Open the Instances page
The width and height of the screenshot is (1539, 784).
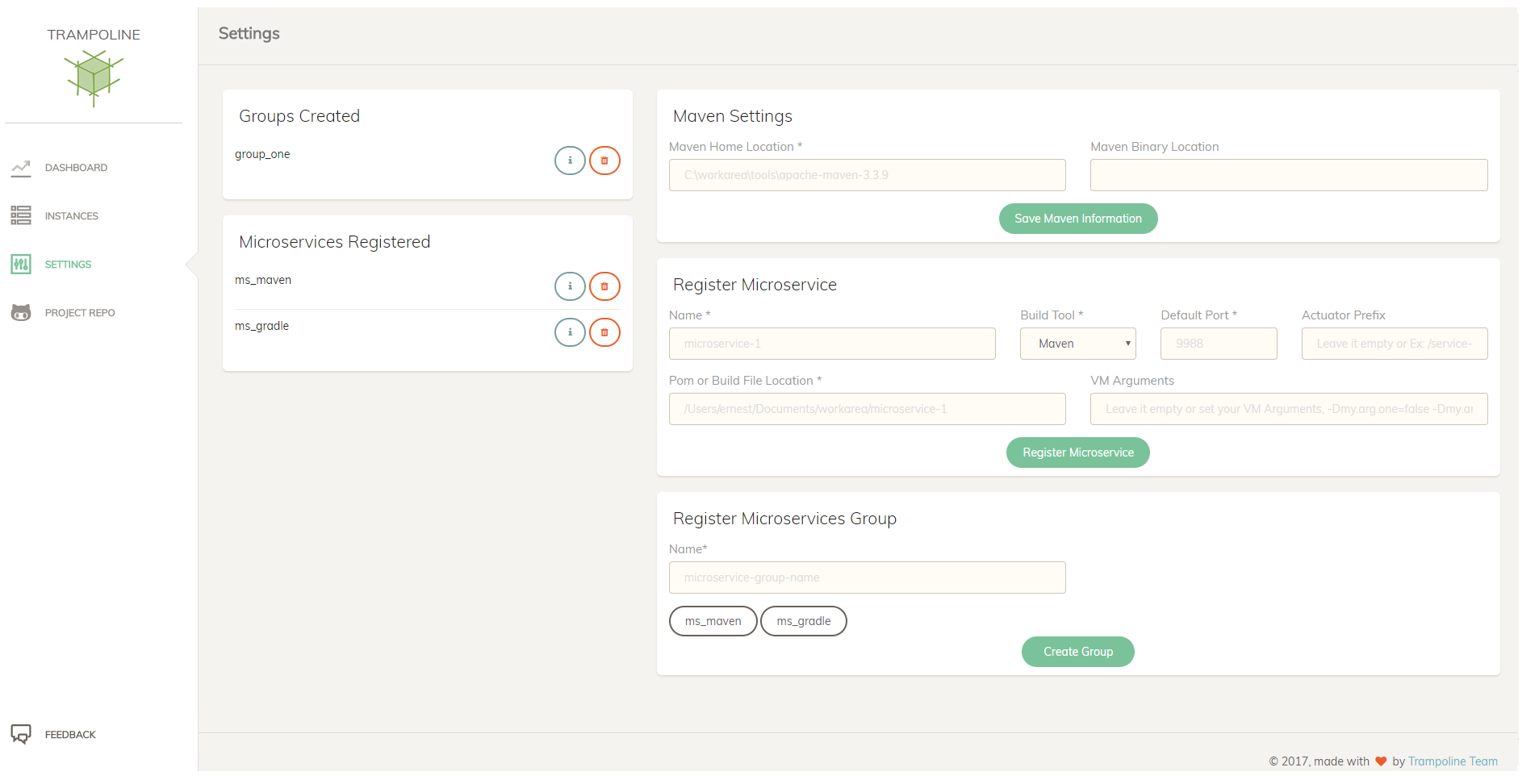[x=71, y=216]
